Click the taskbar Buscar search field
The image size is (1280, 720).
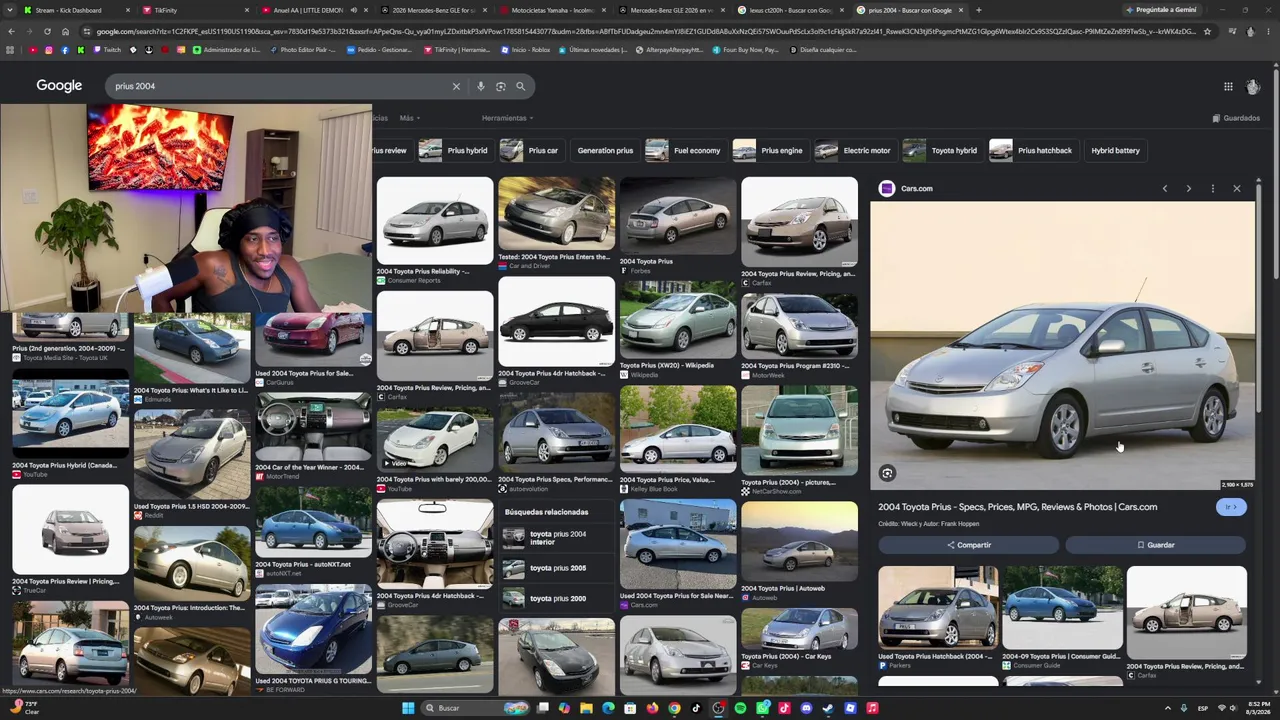474,708
